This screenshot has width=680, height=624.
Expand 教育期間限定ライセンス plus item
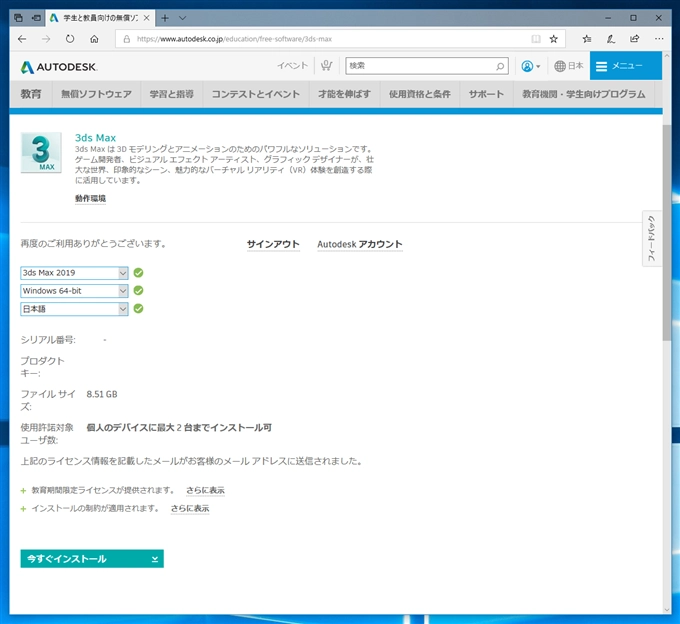[x=23, y=491]
